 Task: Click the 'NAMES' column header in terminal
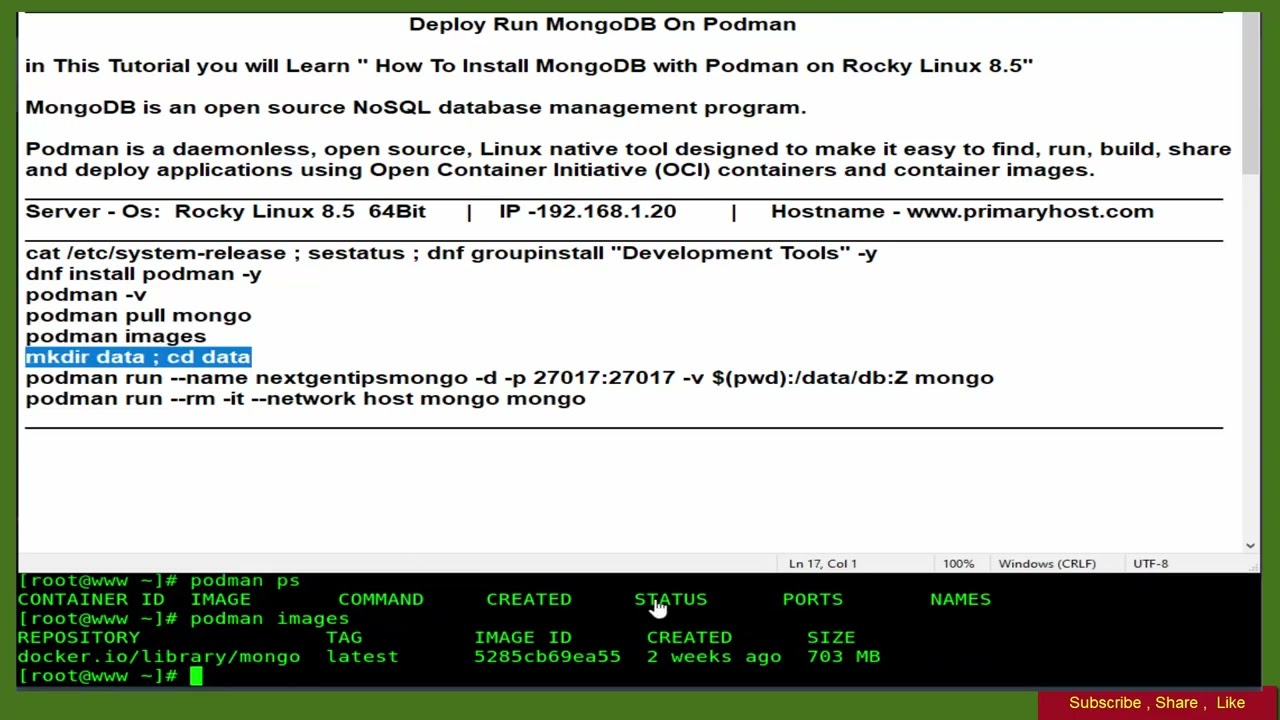click(960, 599)
